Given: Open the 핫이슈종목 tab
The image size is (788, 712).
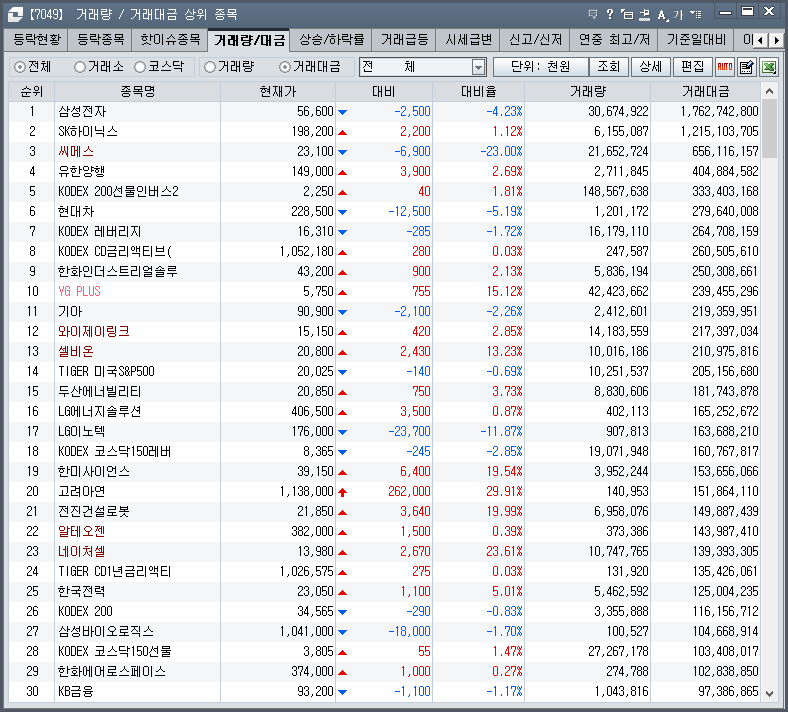Looking at the screenshot, I should click(170, 39).
